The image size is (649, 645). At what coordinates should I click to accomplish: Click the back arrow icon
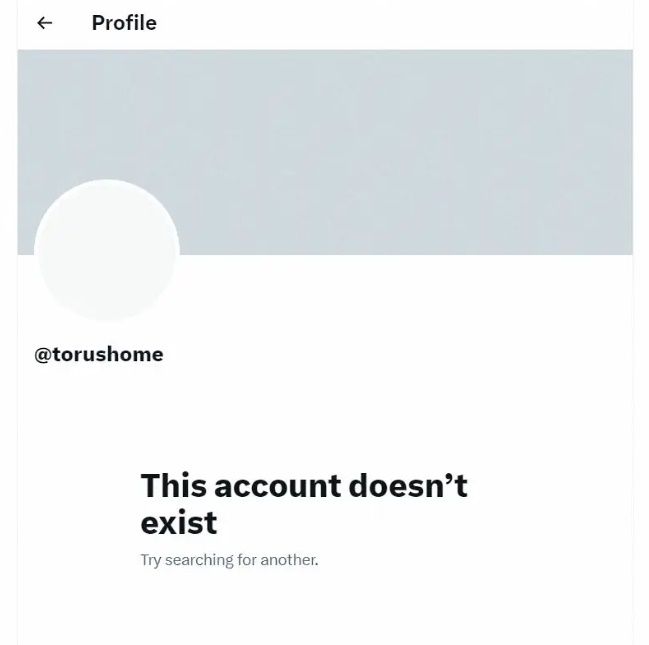coord(45,23)
